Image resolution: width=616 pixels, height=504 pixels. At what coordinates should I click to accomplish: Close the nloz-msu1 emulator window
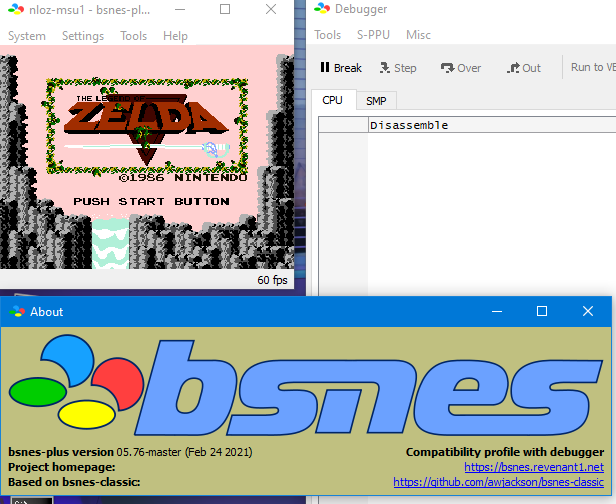271,9
